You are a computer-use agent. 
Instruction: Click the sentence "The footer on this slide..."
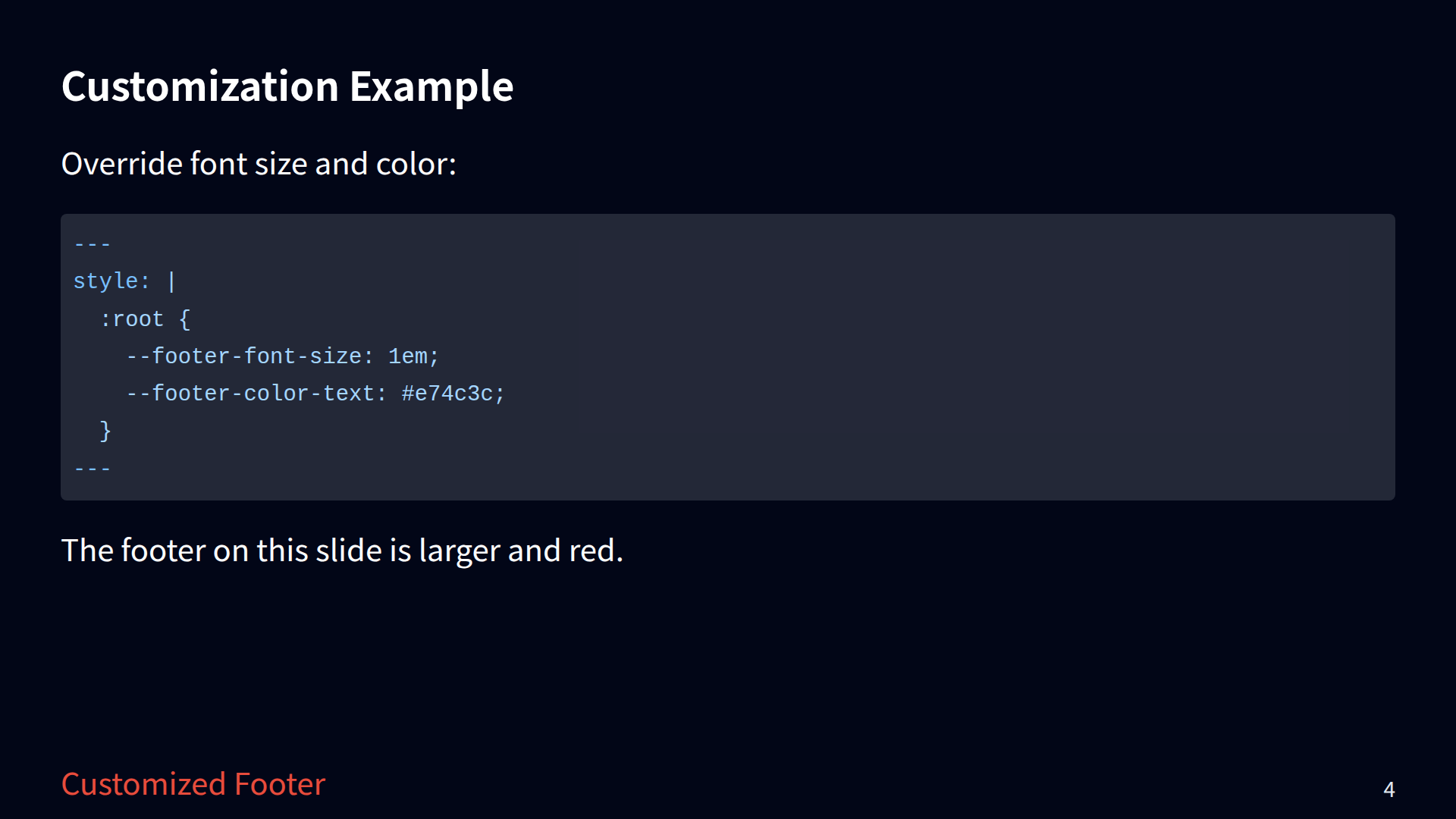coord(341,551)
